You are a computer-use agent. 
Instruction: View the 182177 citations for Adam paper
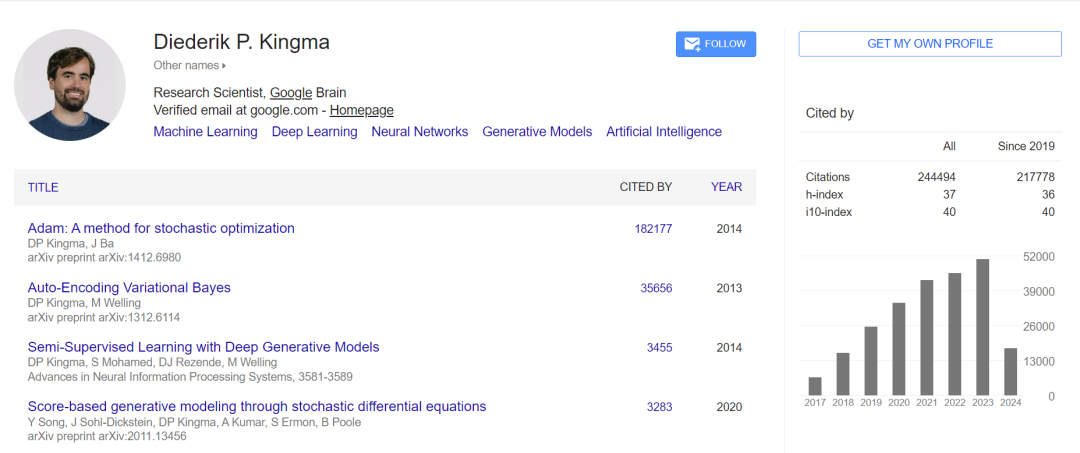pyautogui.click(x=653, y=229)
